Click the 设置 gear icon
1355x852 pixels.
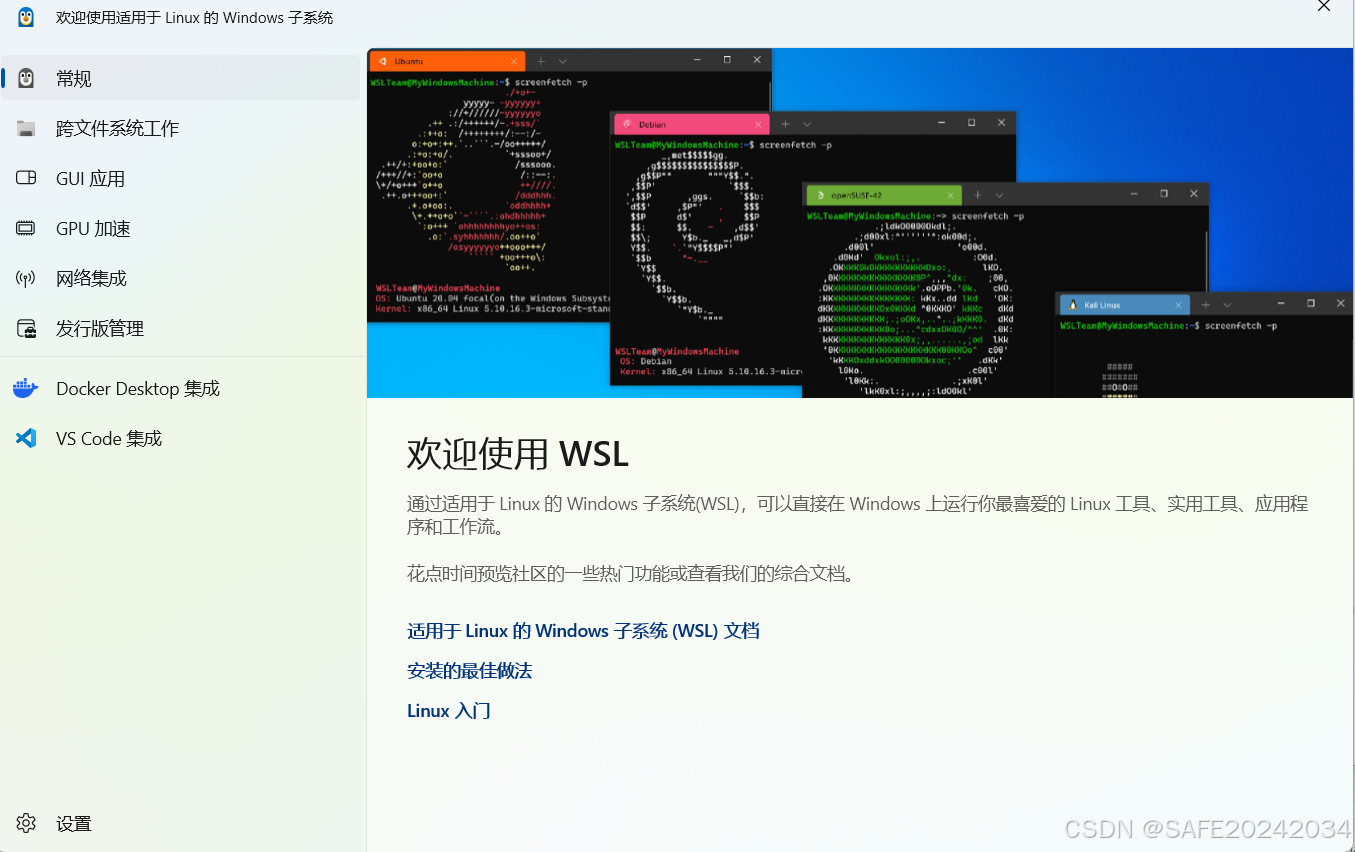point(26,823)
